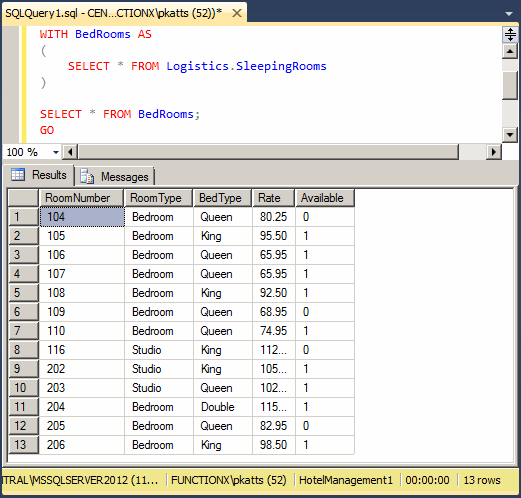Click the editor horizontal scrollbar thumb

(268, 152)
